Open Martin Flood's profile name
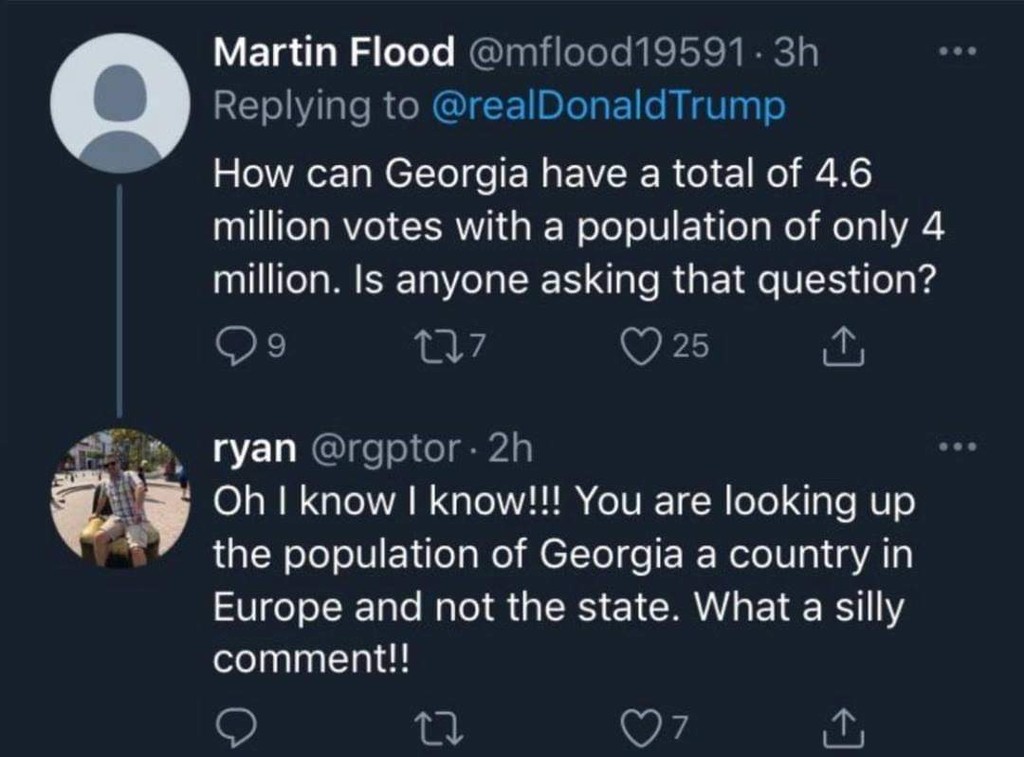The image size is (1024, 757). [334, 54]
